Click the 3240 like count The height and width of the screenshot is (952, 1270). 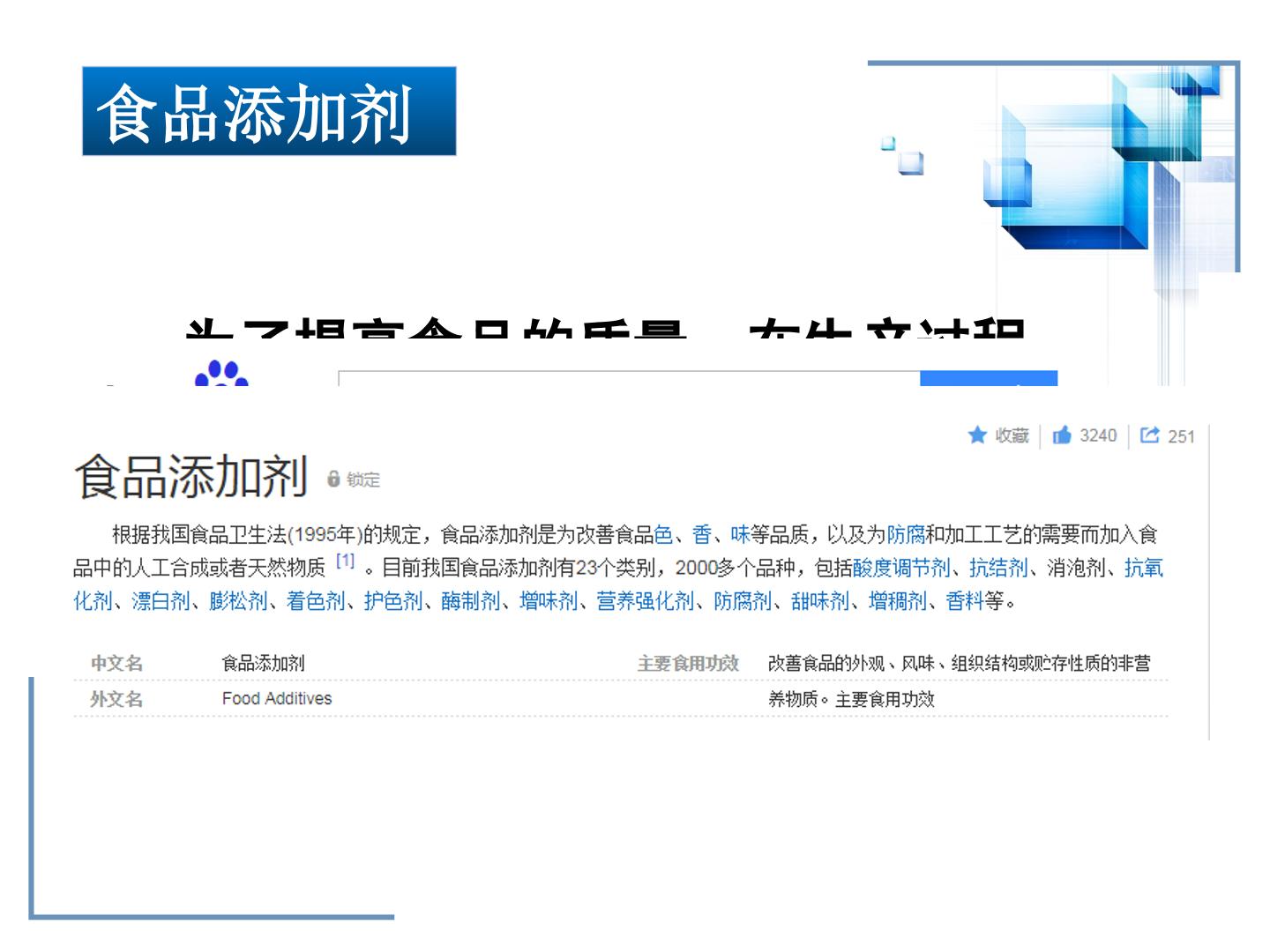pyautogui.click(x=1098, y=435)
